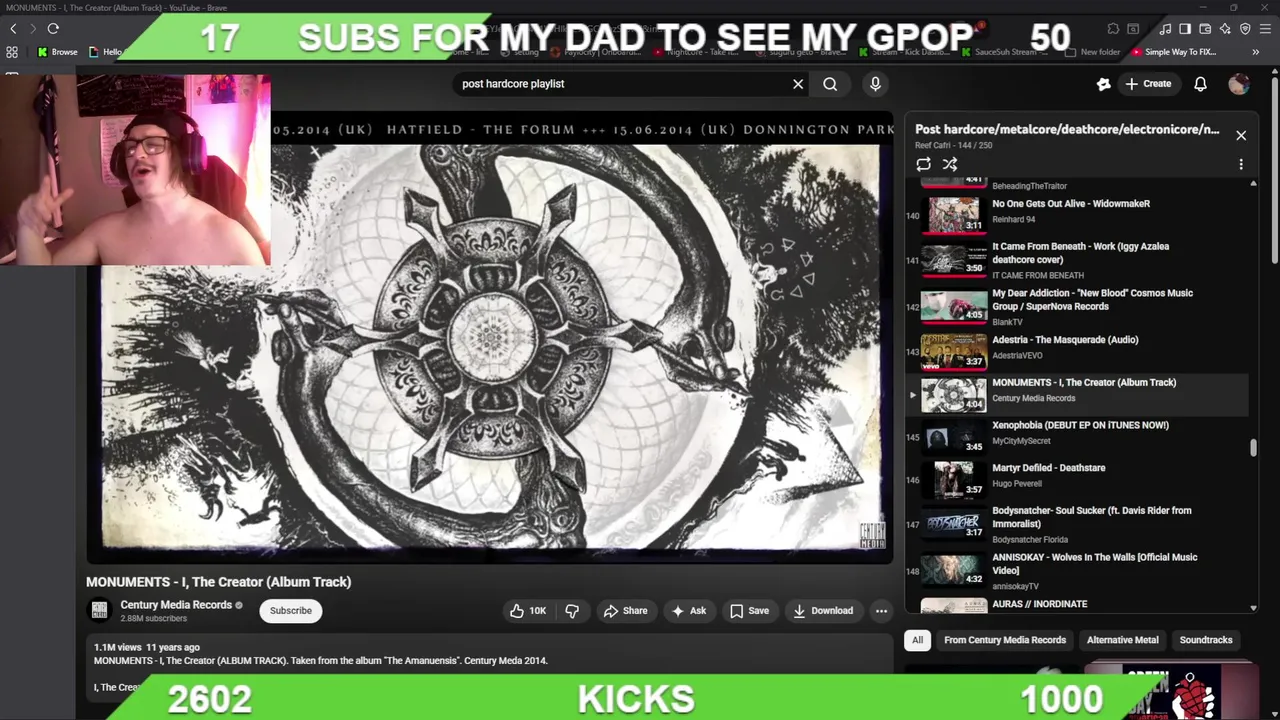Play My Dear Addiction New Blood
1280x720 pixels.
pos(1075,307)
